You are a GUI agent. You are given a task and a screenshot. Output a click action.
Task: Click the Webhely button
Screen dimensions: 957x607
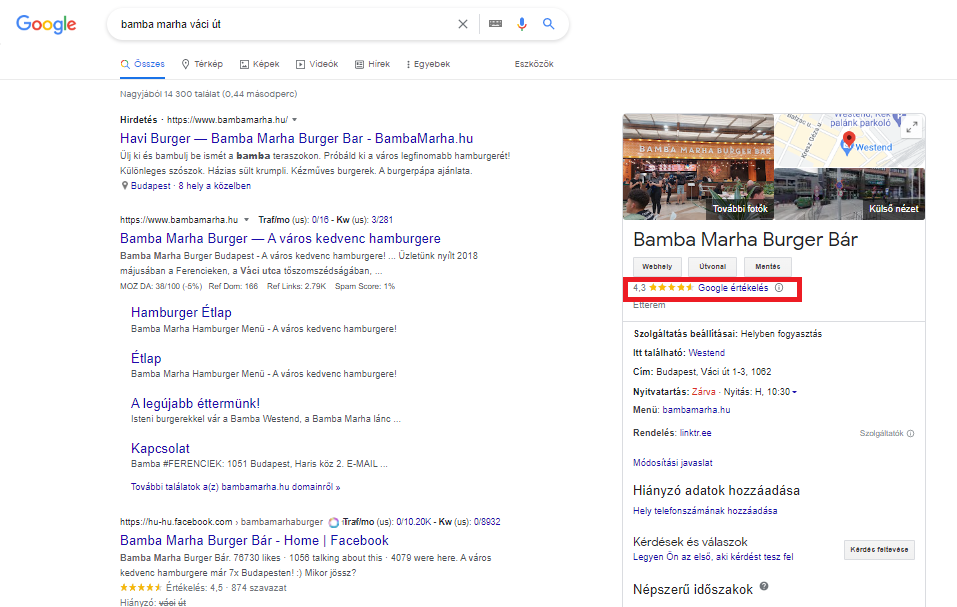656,266
